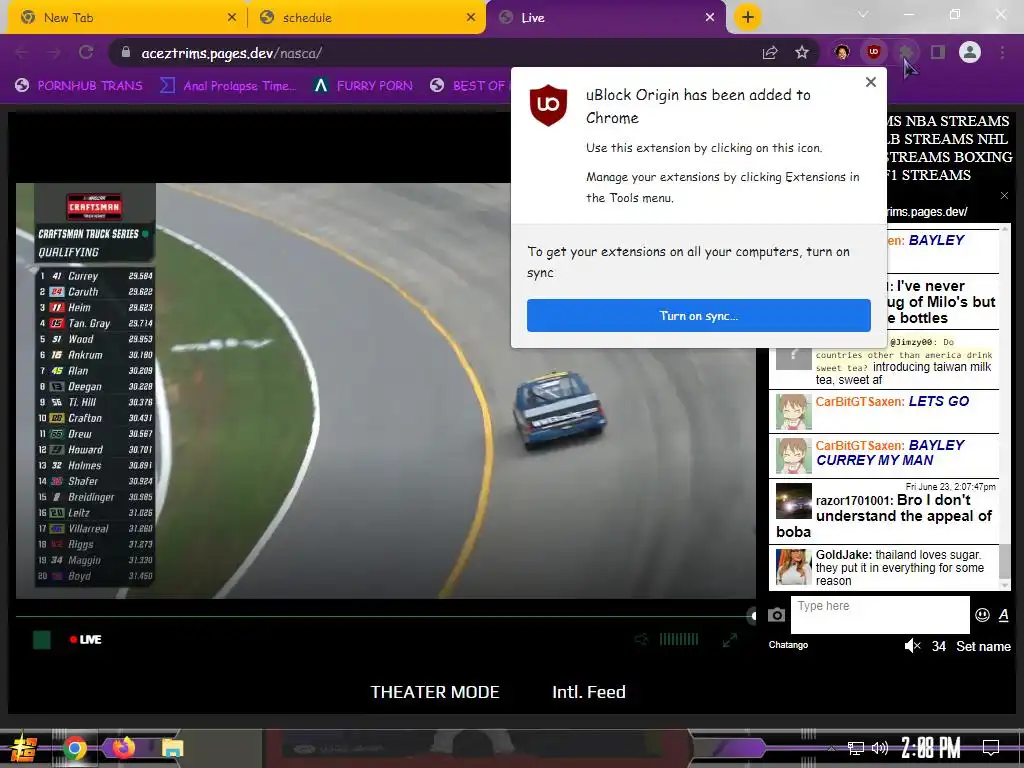Click the share page icon in address bar
Screen dimensions: 1024x768
(x=770, y=53)
